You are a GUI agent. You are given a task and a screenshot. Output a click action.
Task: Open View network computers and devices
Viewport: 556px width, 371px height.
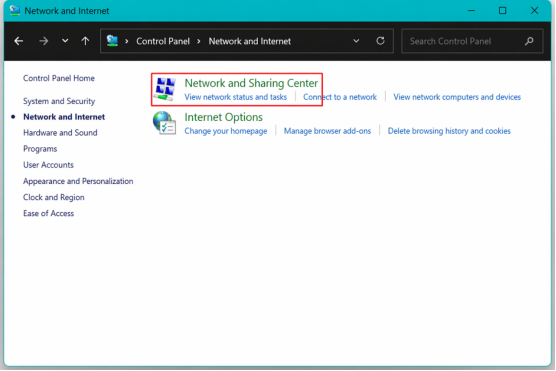coord(457,97)
